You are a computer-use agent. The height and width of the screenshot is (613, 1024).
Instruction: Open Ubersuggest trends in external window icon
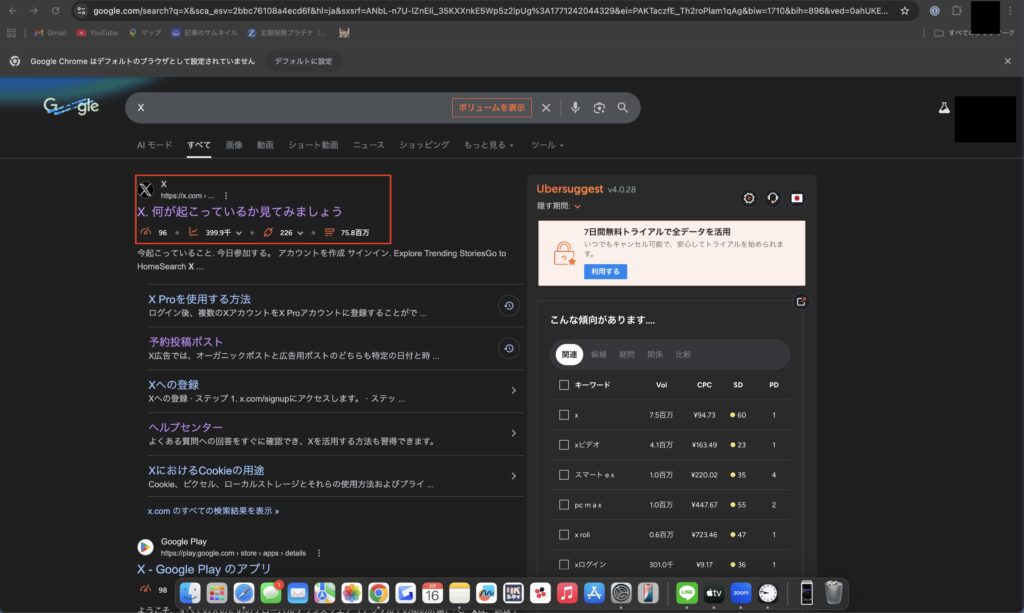pos(801,301)
